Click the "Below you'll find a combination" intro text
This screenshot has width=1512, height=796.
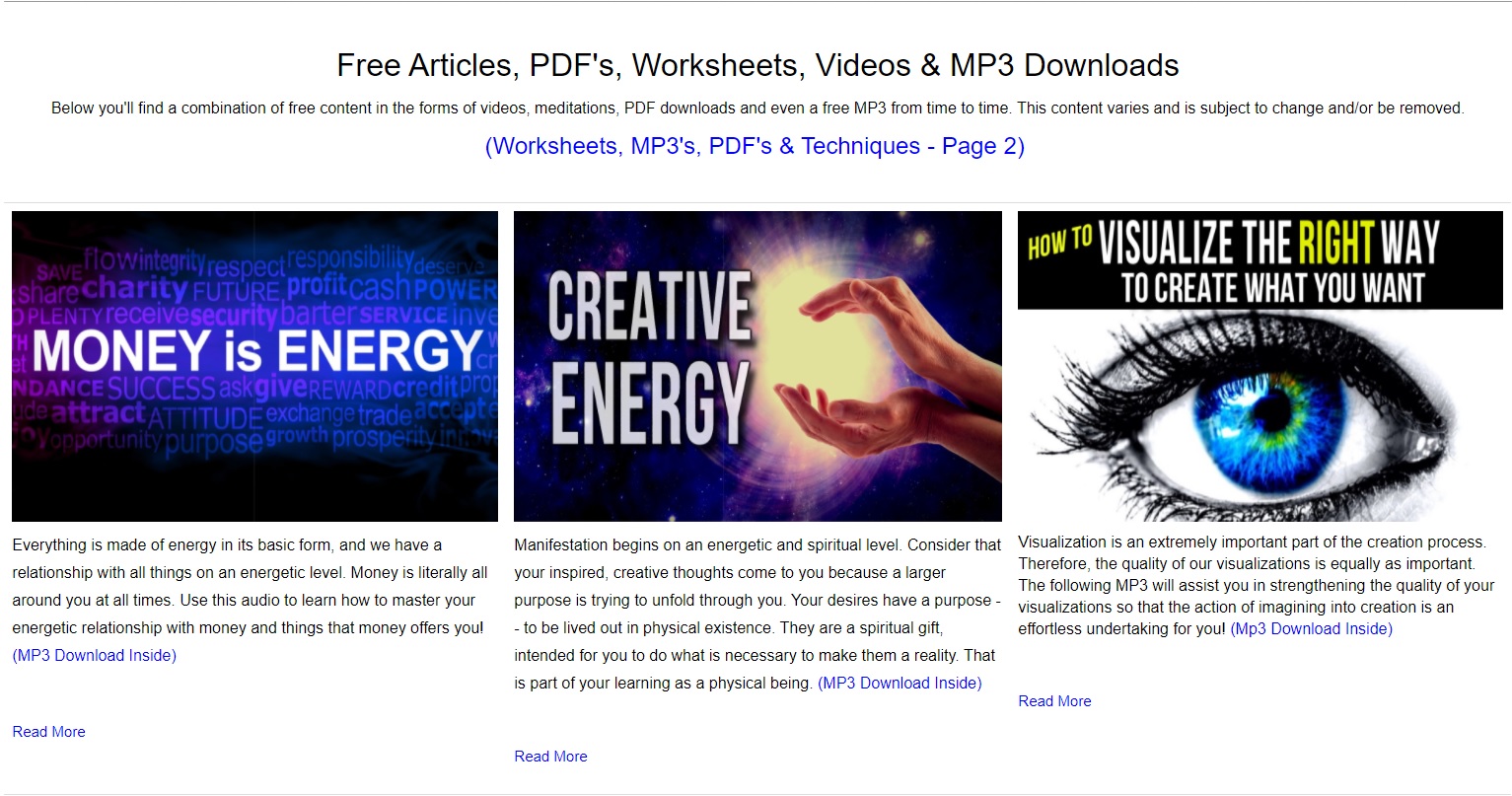757,108
